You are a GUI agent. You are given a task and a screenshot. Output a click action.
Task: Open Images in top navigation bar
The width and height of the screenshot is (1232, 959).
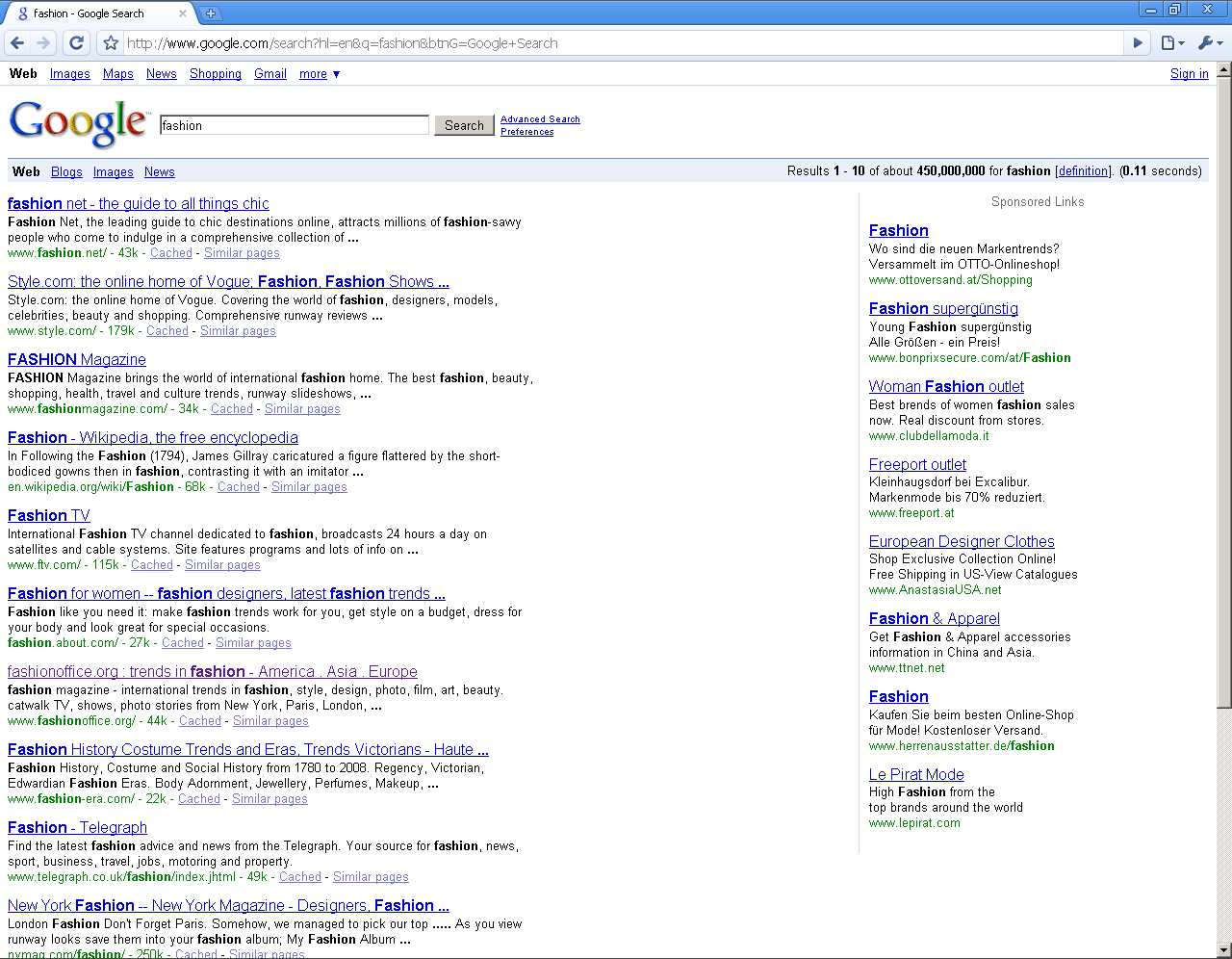(70, 74)
